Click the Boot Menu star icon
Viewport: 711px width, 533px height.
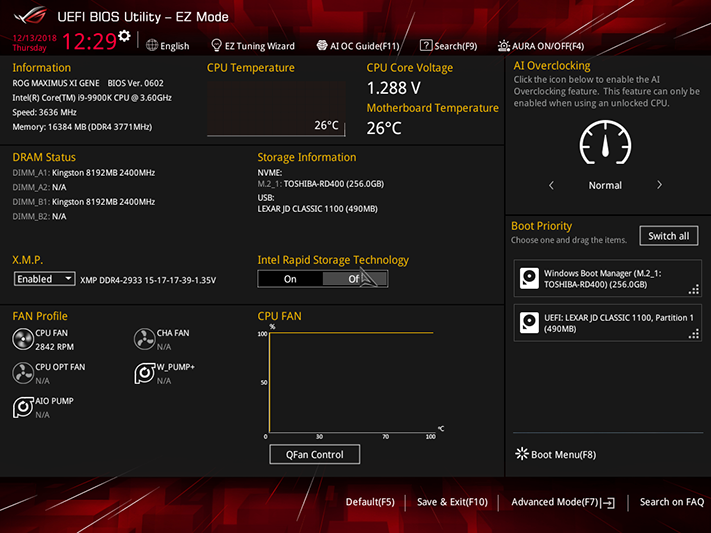click(x=522, y=454)
